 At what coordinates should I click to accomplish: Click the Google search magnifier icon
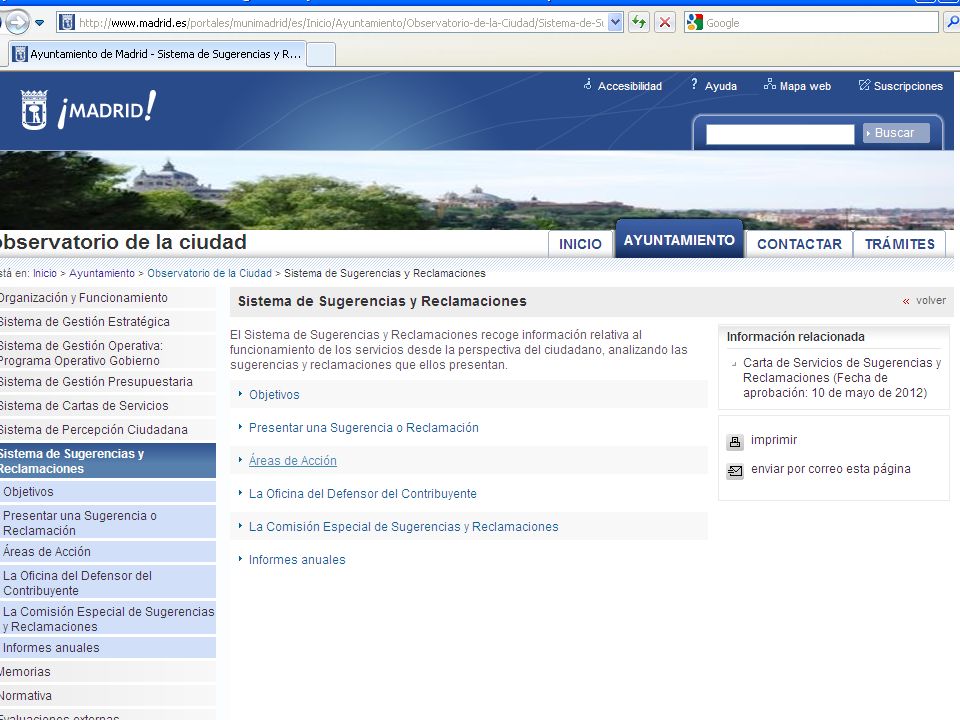953,23
